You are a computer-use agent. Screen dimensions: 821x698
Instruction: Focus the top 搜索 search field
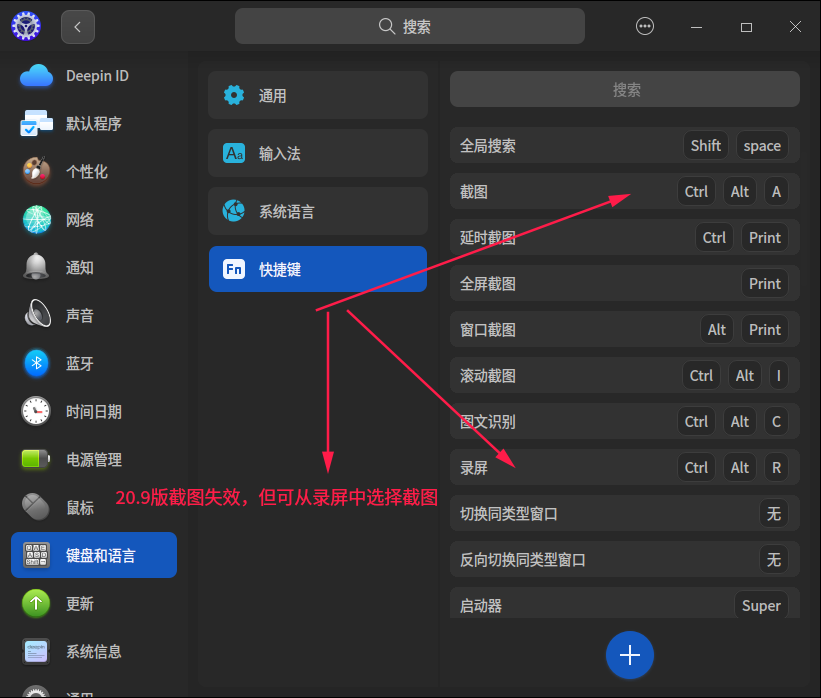tap(409, 26)
